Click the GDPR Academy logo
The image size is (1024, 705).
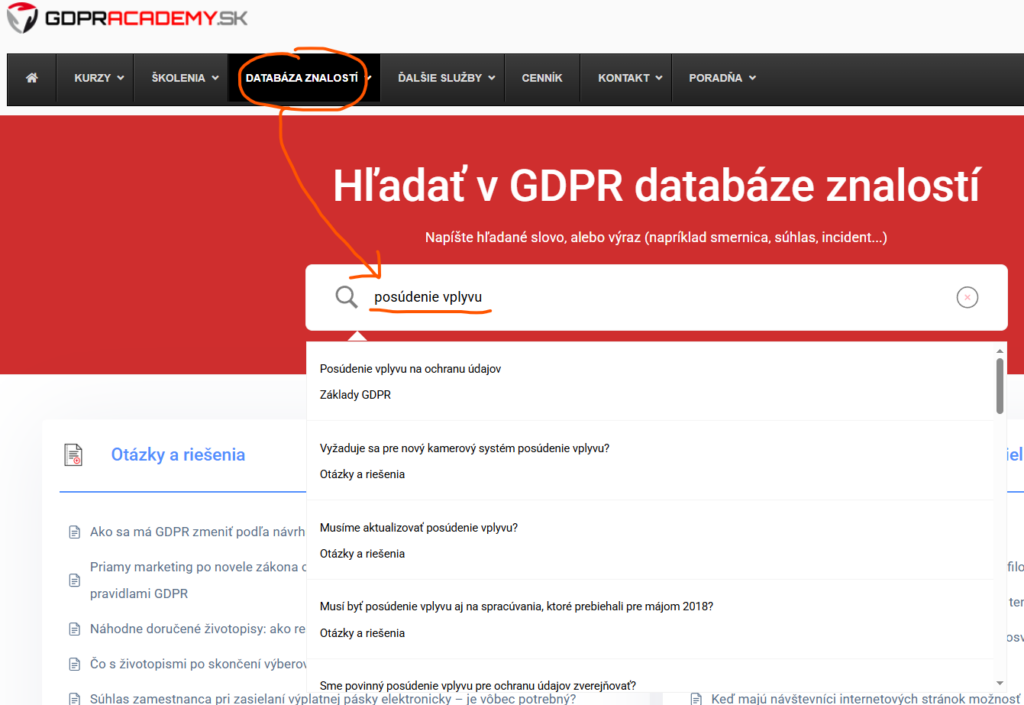(127, 17)
